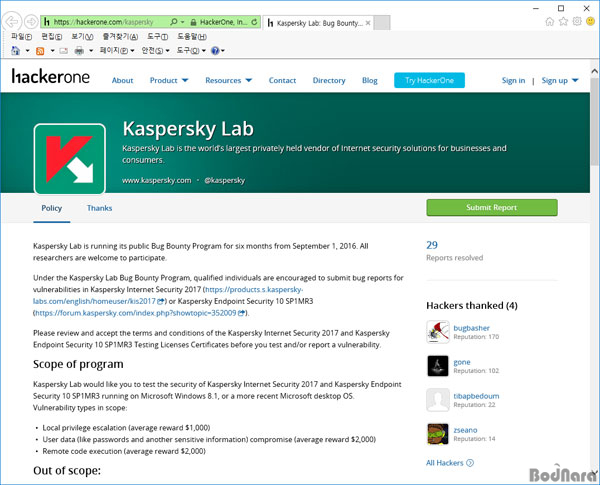Open the 도구(O) command bar dropdown
Viewport: 600px width, 485px height.
(x=191, y=51)
